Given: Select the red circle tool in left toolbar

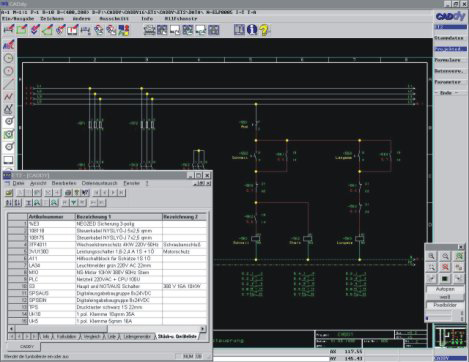Looking at the screenshot, I should click(x=9, y=71).
